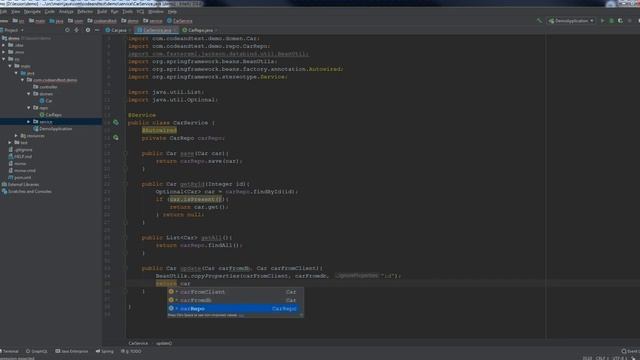
Task: Open the Window menu
Action: pos(156,12)
